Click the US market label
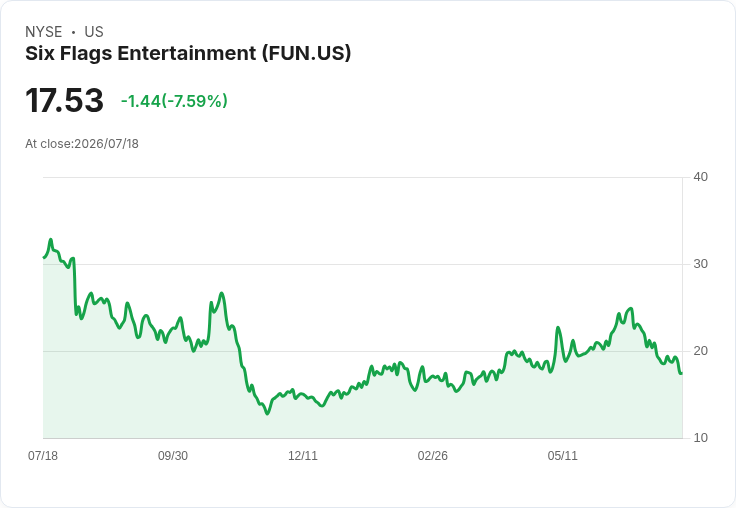The image size is (736, 508). tap(94, 32)
